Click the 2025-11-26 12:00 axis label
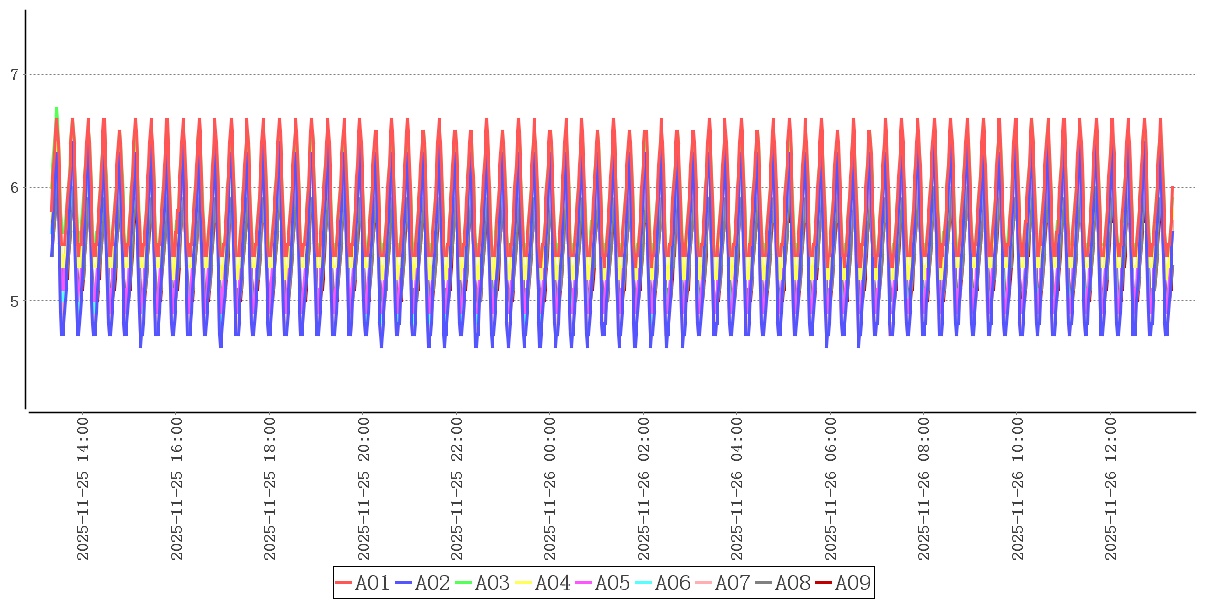This screenshot has height=600, width=1207. [1111, 489]
